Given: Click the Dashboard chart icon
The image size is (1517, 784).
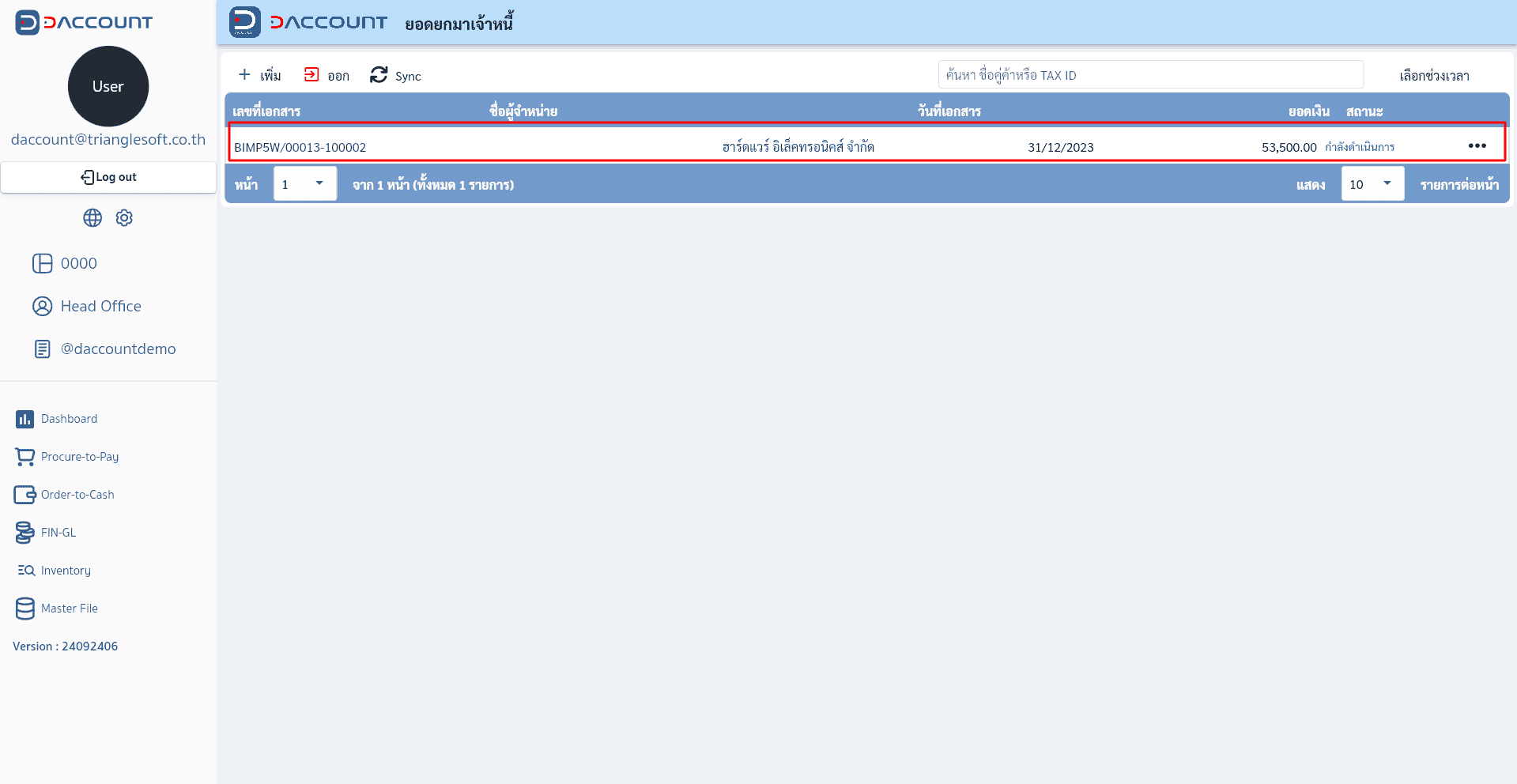Looking at the screenshot, I should [25, 419].
